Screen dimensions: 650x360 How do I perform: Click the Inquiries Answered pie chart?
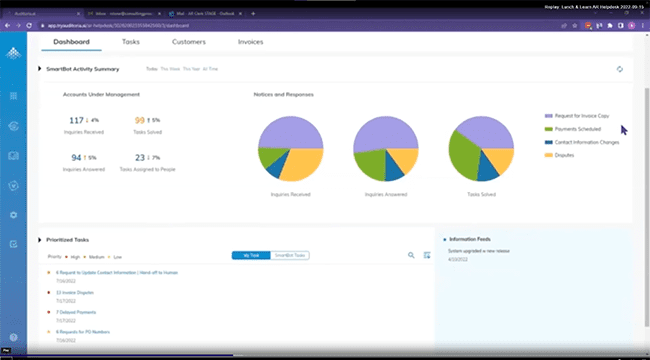tap(386, 148)
